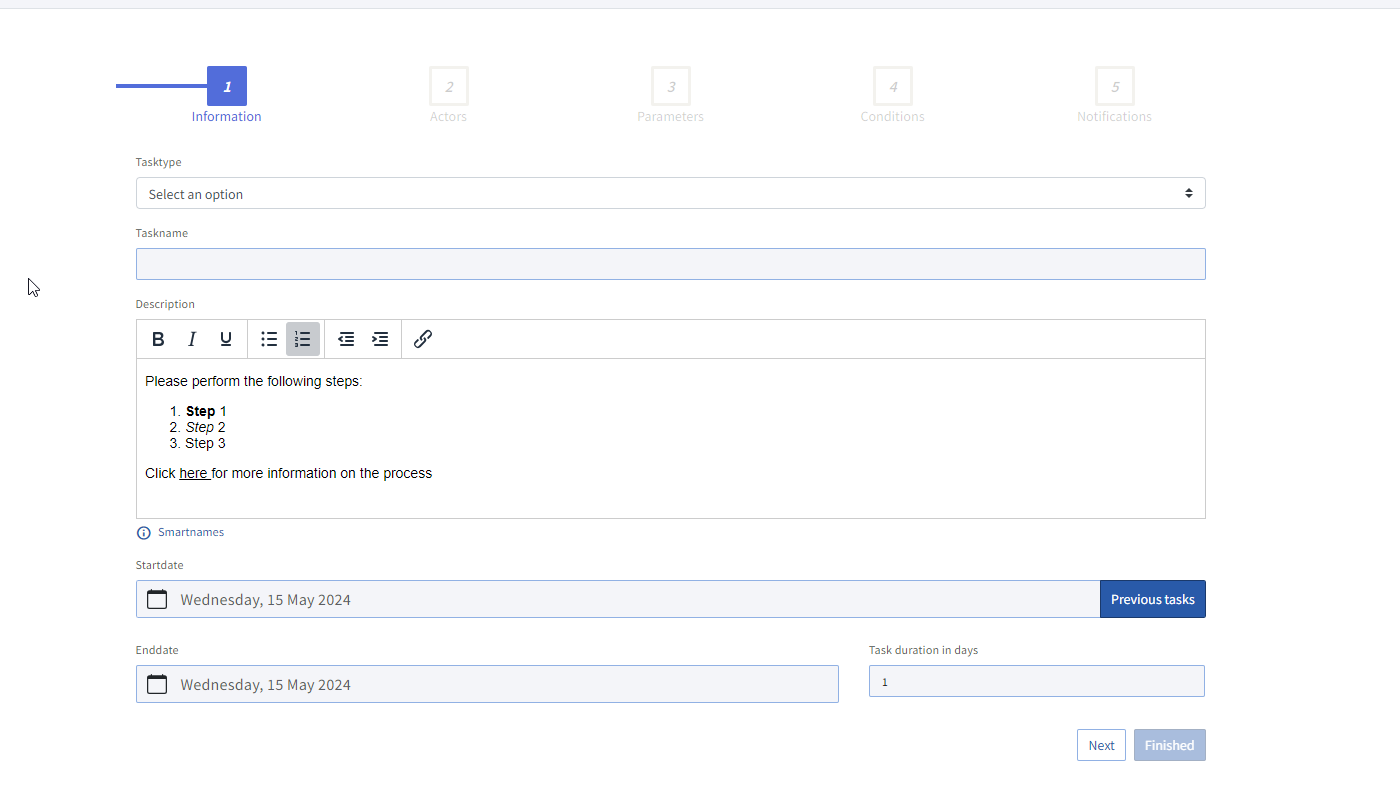Screen dimensions: 1400x799
Task: Go to step 2 Actors
Action: (x=449, y=87)
